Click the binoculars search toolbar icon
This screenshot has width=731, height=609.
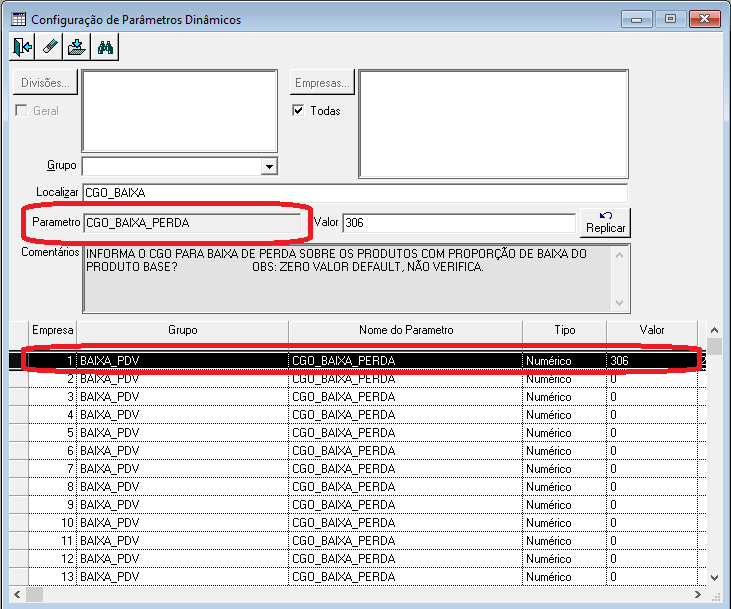[105, 47]
